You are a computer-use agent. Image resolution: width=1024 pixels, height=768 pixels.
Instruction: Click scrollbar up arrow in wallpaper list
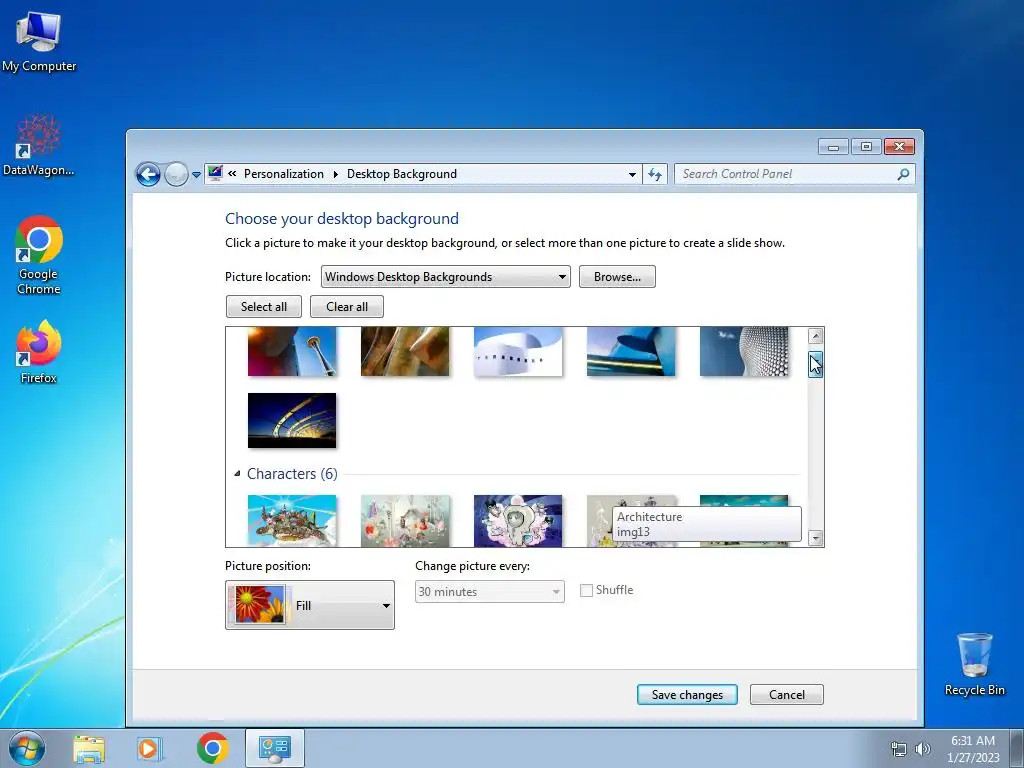815,336
